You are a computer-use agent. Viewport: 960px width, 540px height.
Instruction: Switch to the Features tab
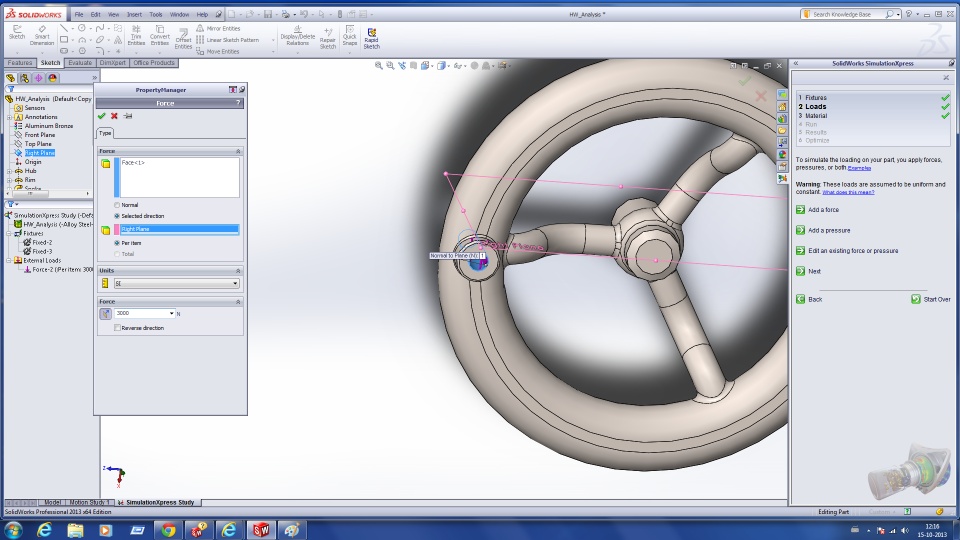pyautogui.click(x=20, y=62)
